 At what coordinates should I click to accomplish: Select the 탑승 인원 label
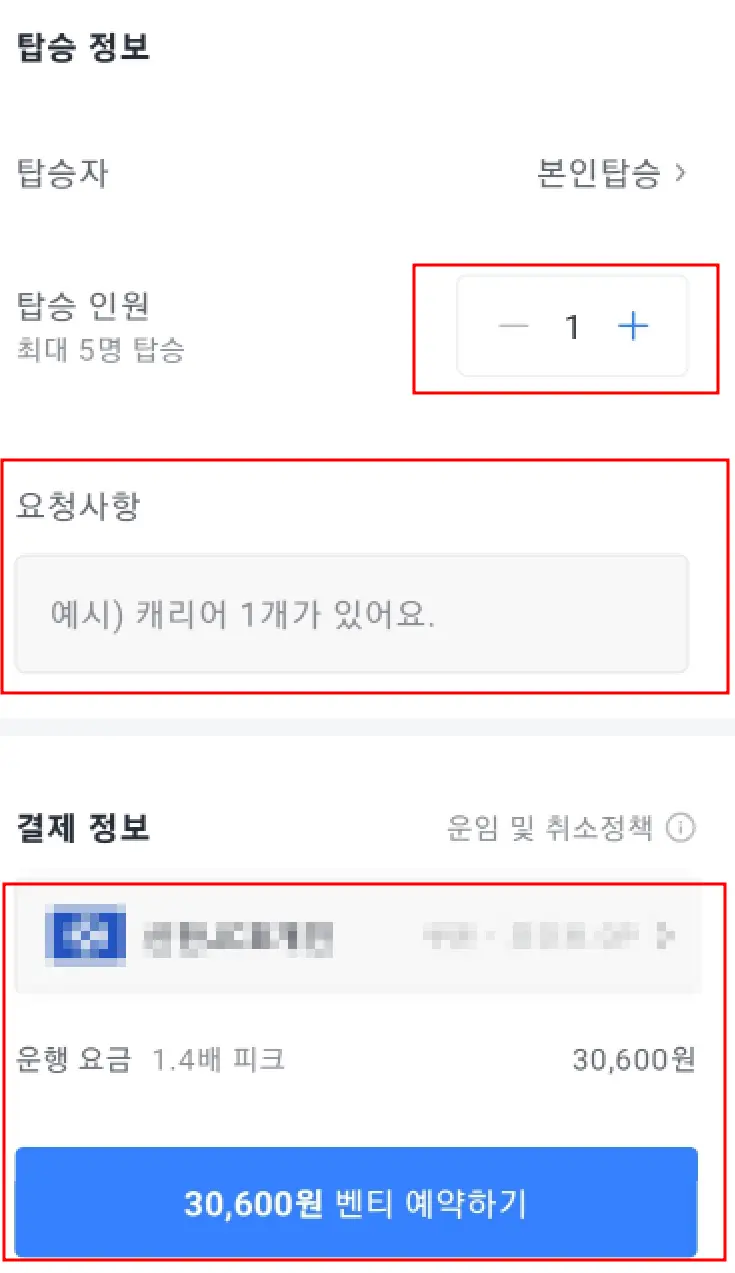(x=83, y=305)
